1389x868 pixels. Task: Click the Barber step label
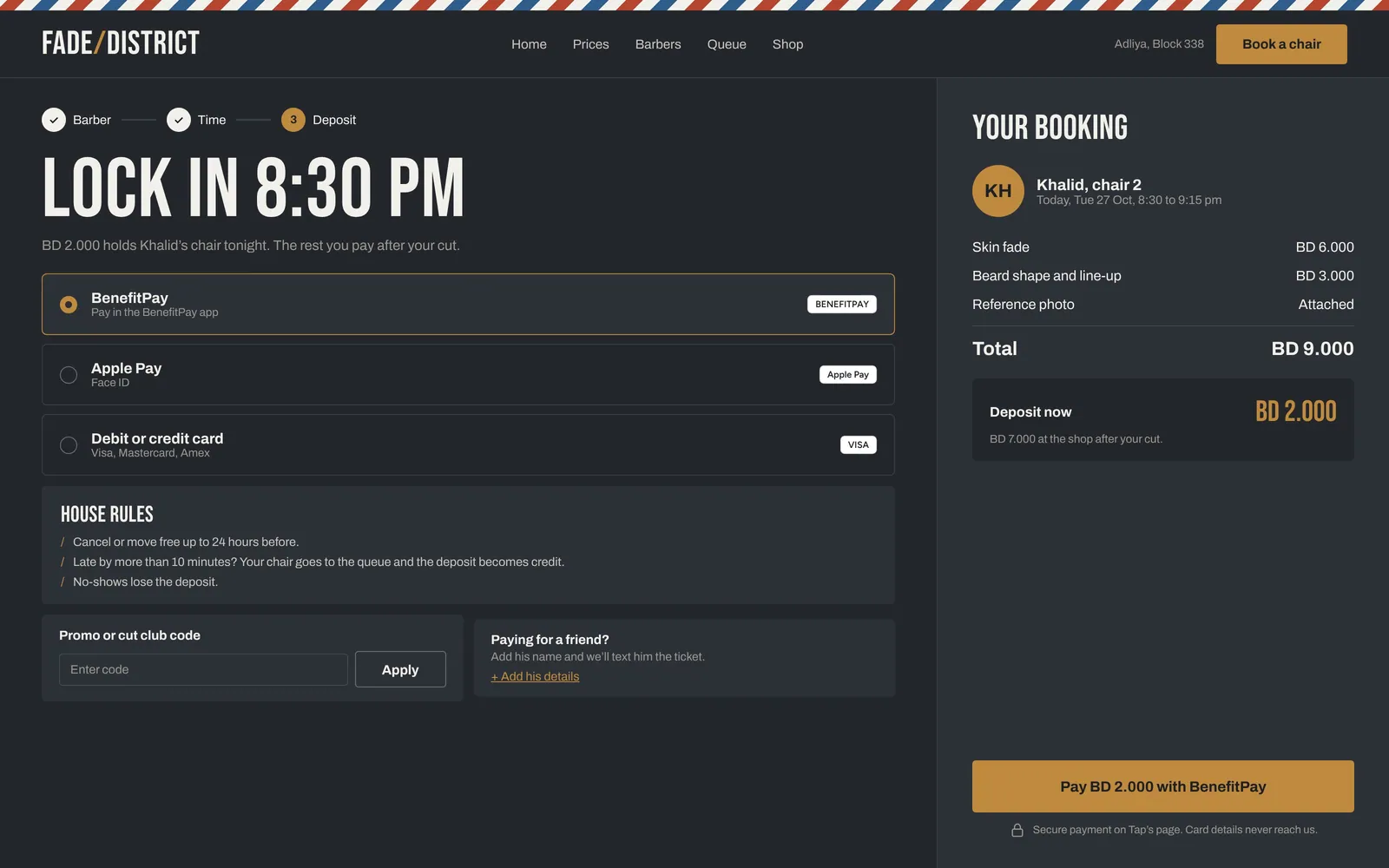point(92,120)
